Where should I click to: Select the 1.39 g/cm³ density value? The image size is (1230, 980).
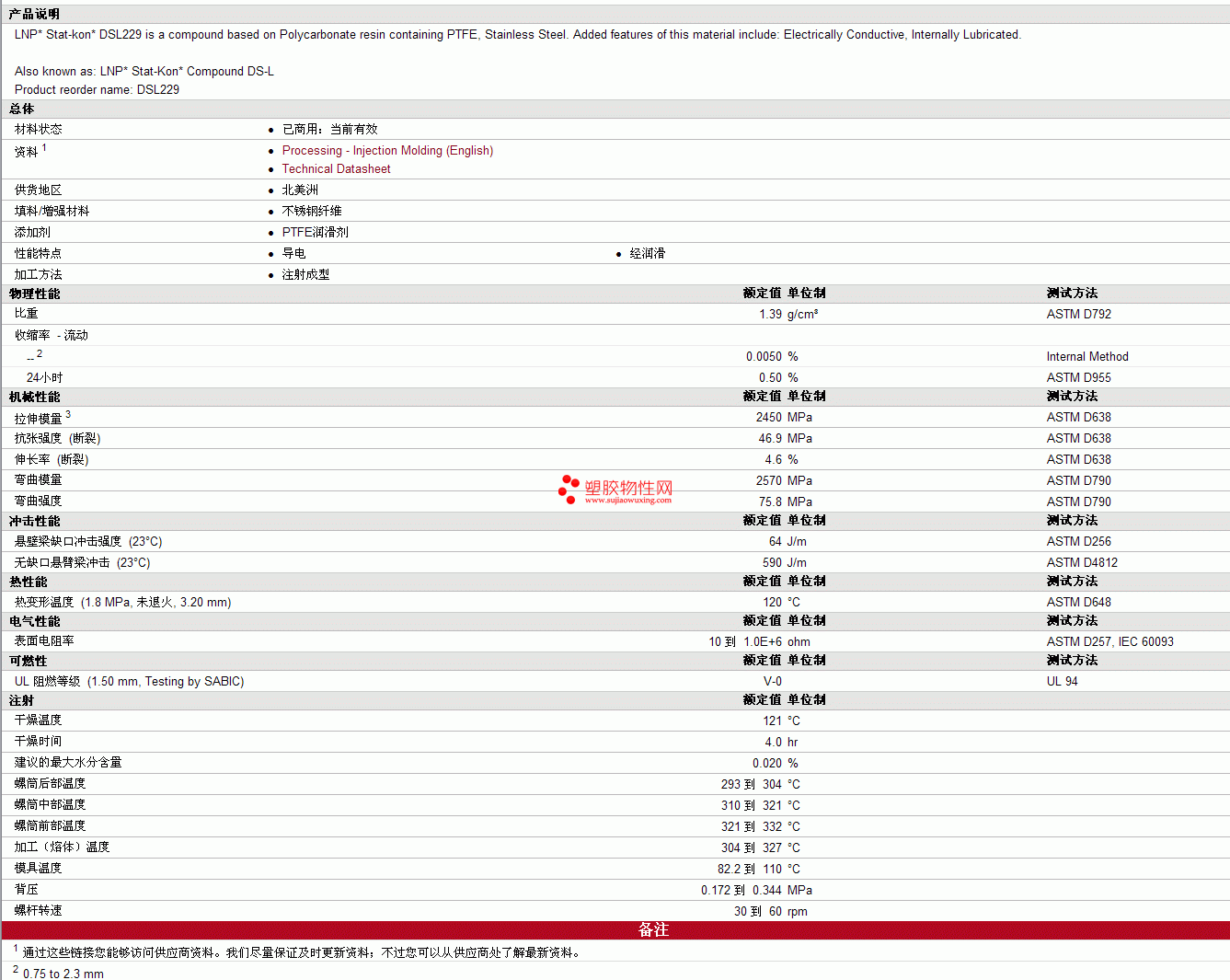point(788,315)
